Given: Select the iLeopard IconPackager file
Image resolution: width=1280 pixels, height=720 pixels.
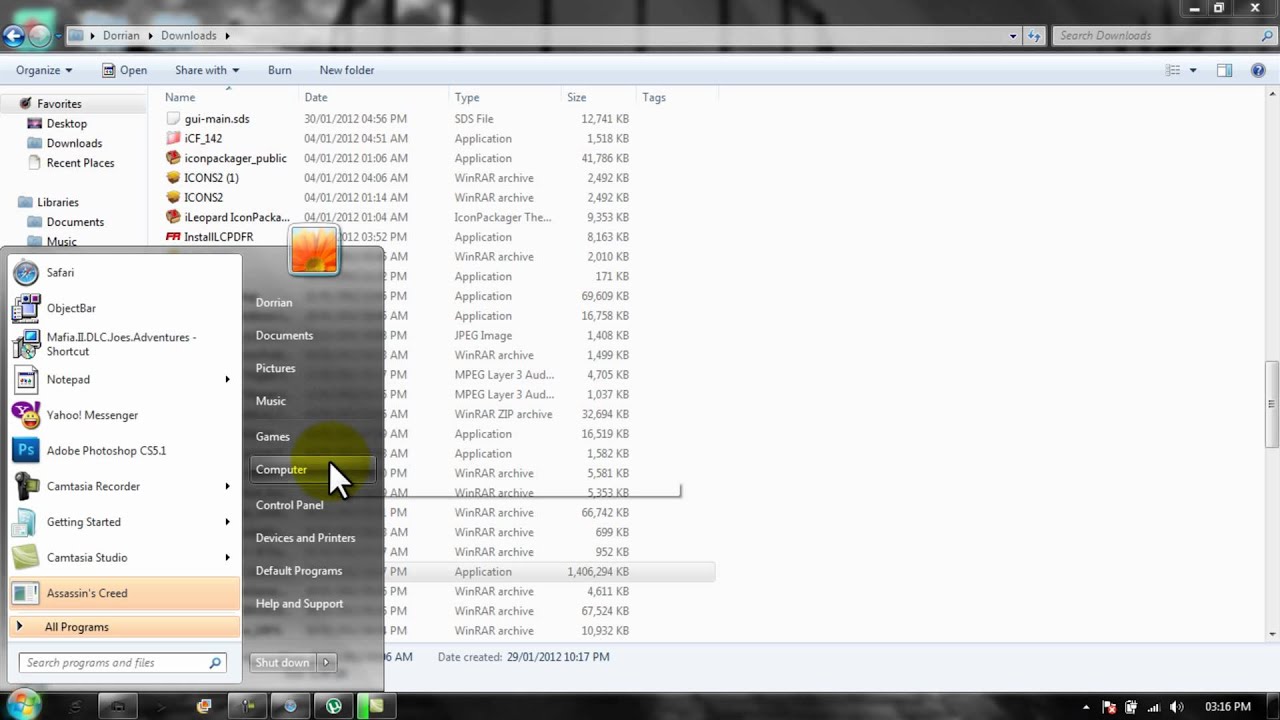Looking at the screenshot, I should tap(236, 217).
